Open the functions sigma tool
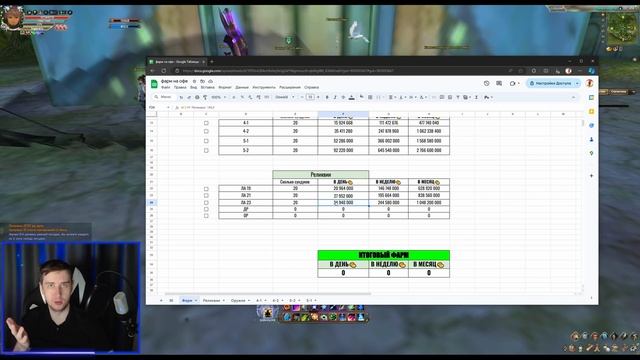 476,97
